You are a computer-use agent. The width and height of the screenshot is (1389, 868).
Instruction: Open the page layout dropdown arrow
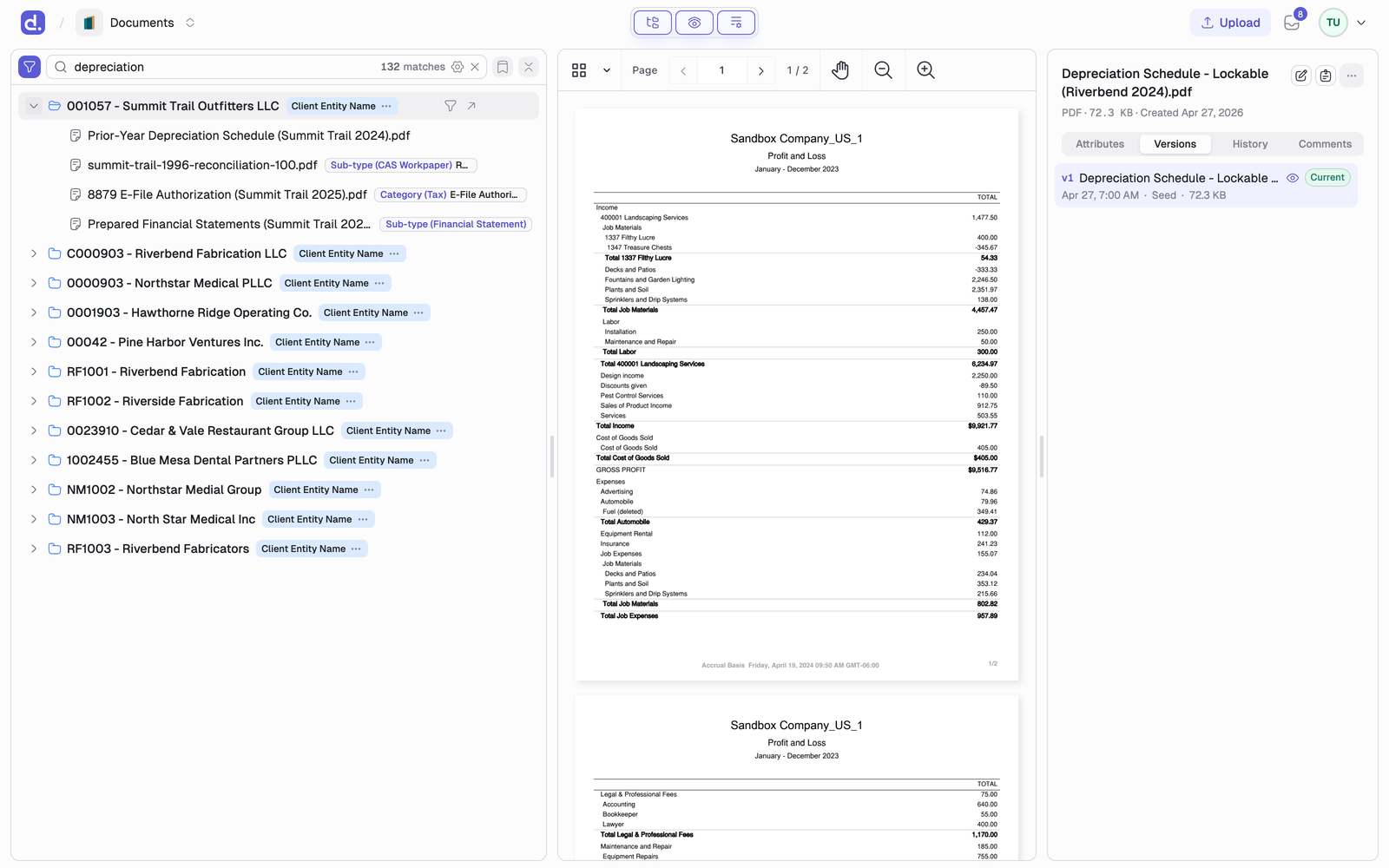click(607, 70)
